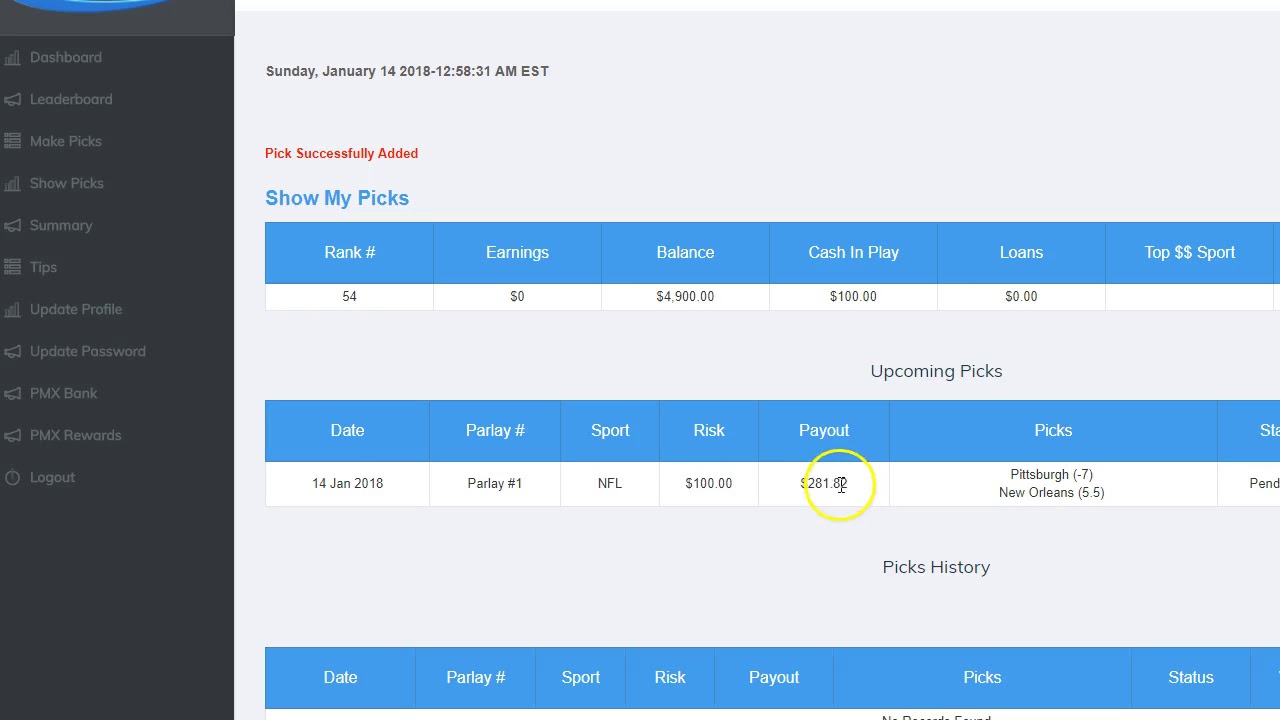Viewport: 1280px width, 720px height.
Task: Click the $100.00 risk value
Action: coord(709,484)
